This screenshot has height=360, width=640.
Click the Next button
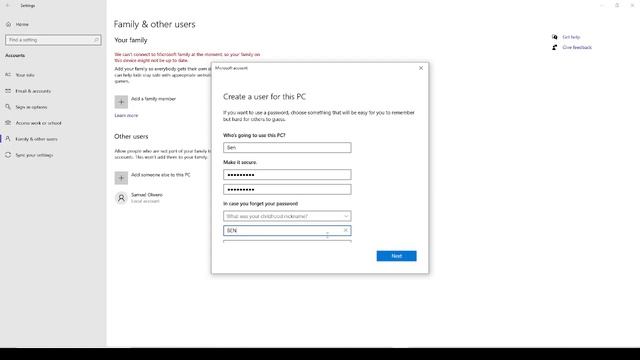point(396,256)
